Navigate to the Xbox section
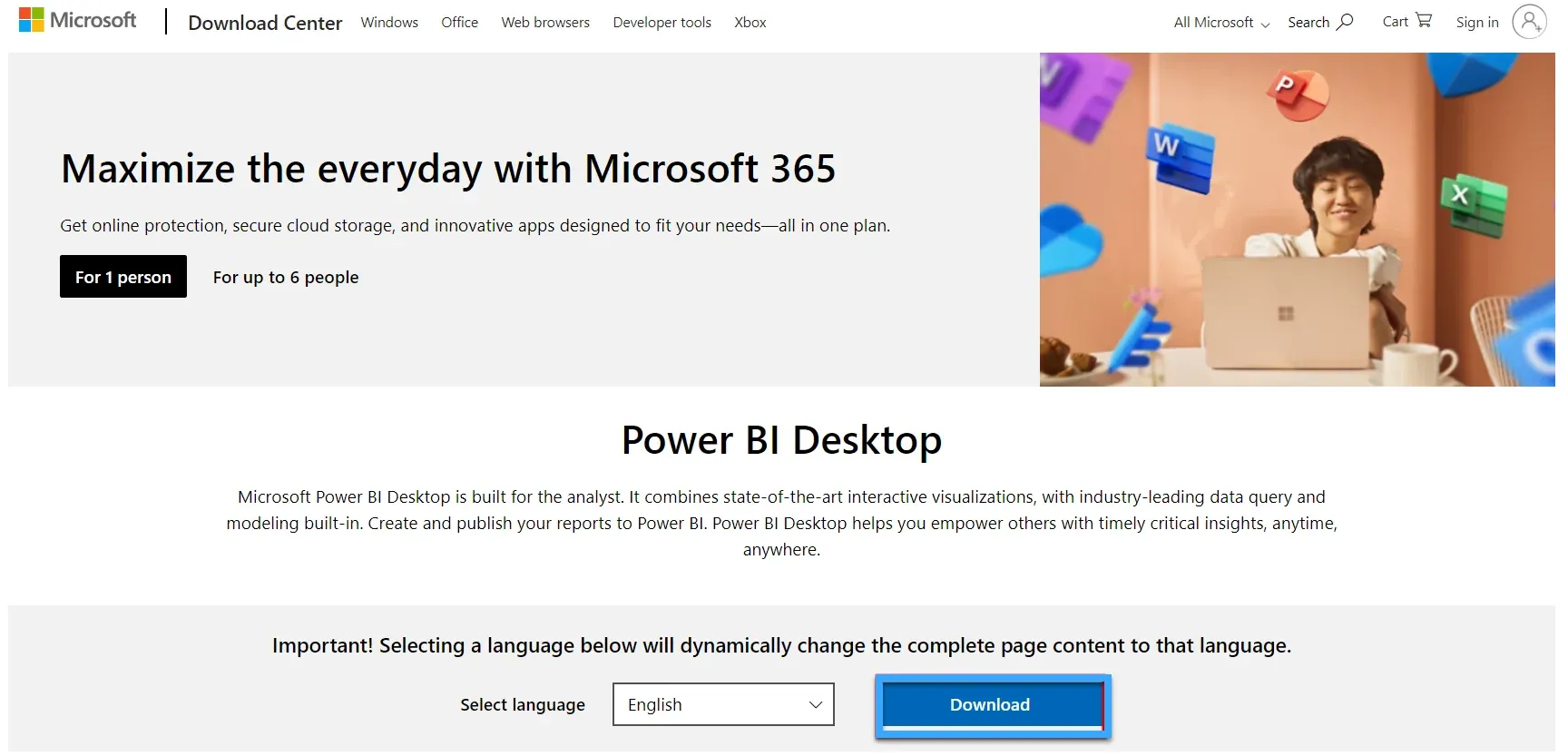 click(750, 22)
